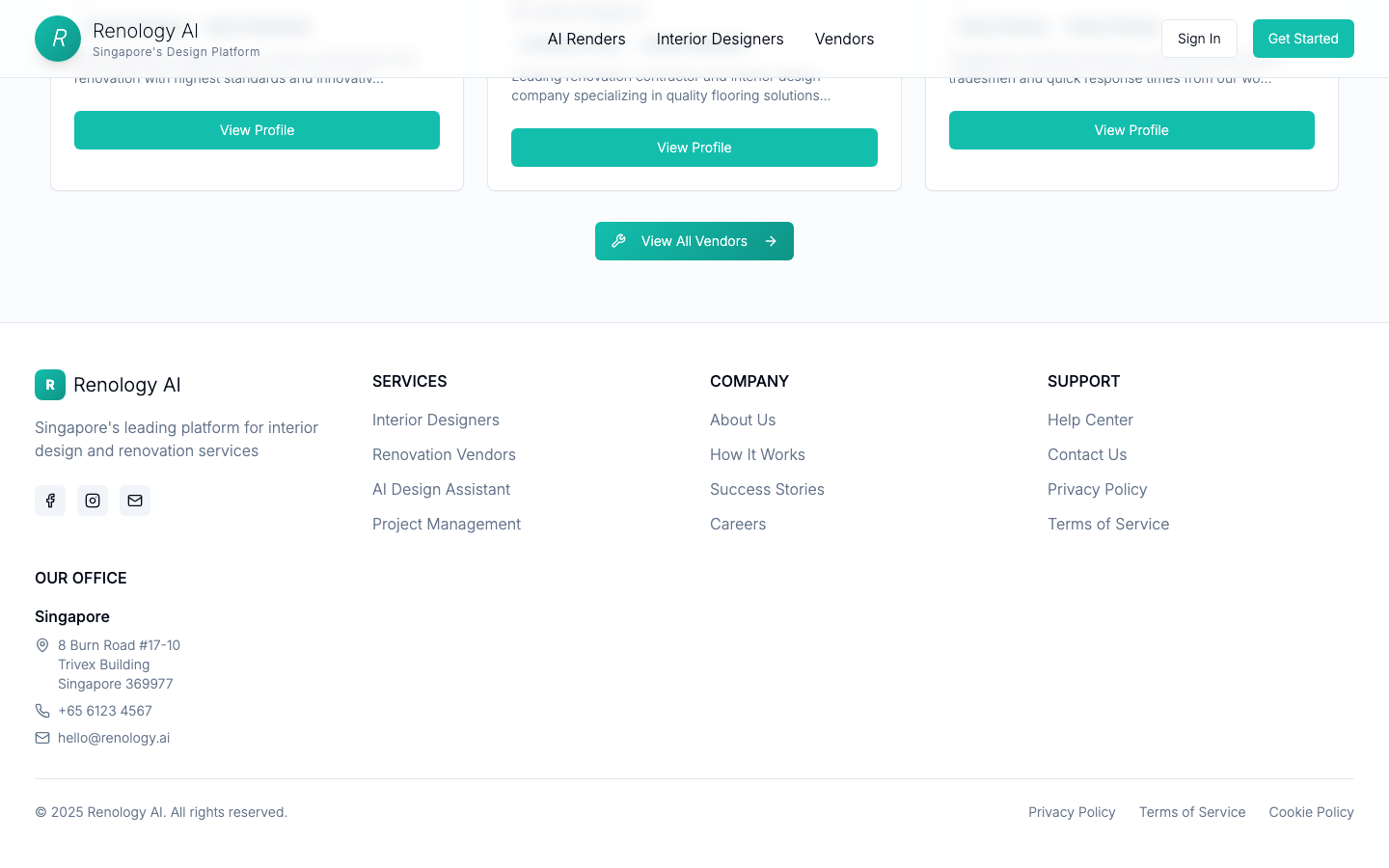Open Cookie Policy link in bottom bar
This screenshot has height=868, width=1389.
coord(1311,812)
